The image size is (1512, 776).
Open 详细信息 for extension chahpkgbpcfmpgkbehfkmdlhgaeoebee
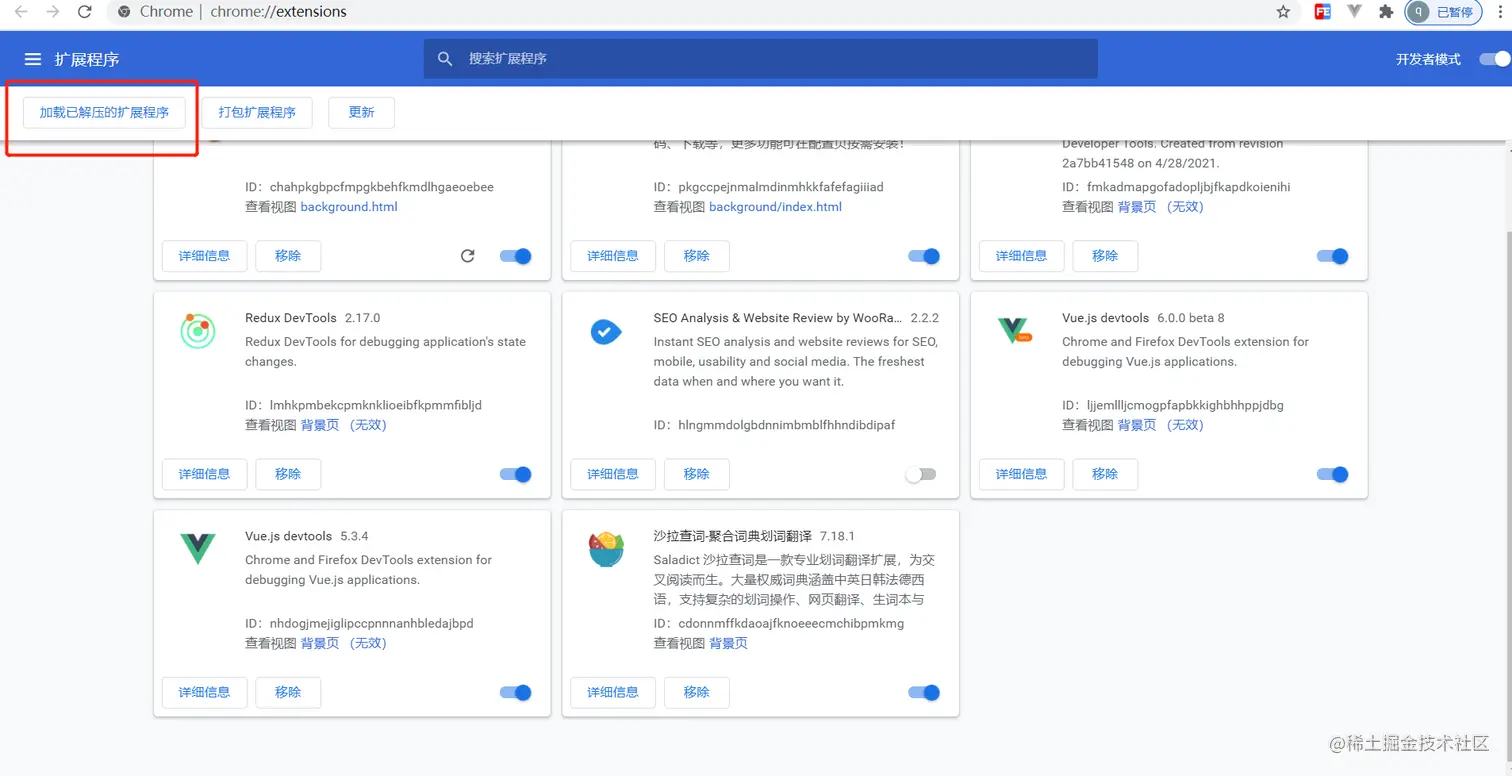[x=204, y=256]
